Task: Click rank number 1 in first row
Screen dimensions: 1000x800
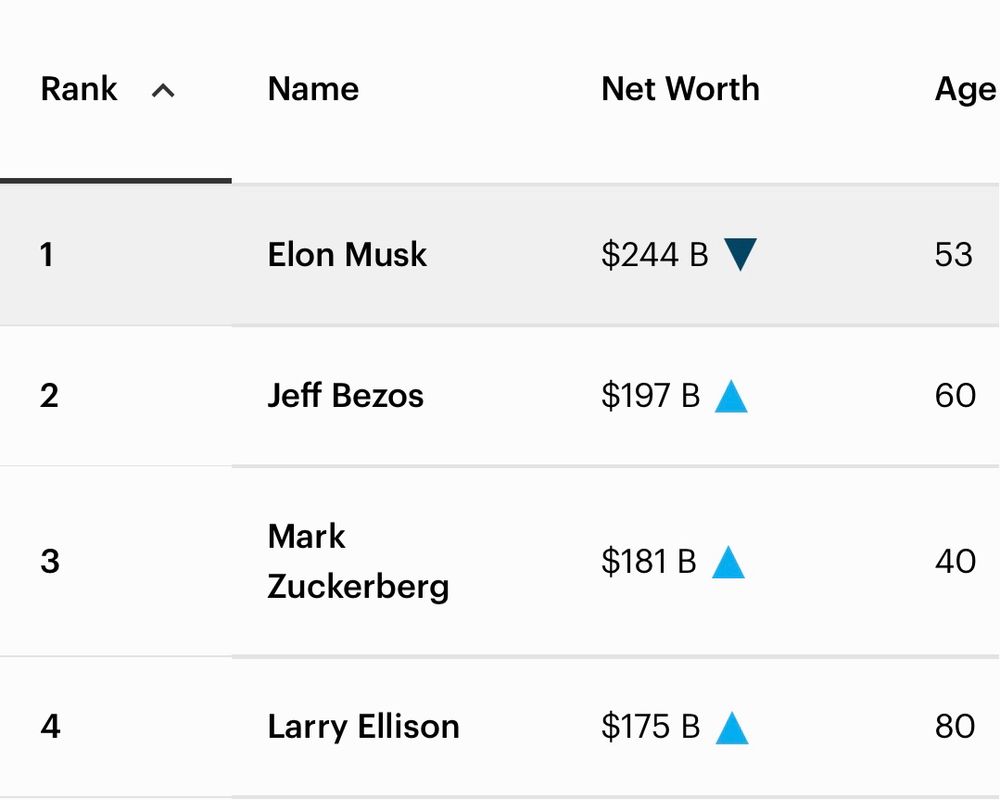Action: [x=46, y=254]
